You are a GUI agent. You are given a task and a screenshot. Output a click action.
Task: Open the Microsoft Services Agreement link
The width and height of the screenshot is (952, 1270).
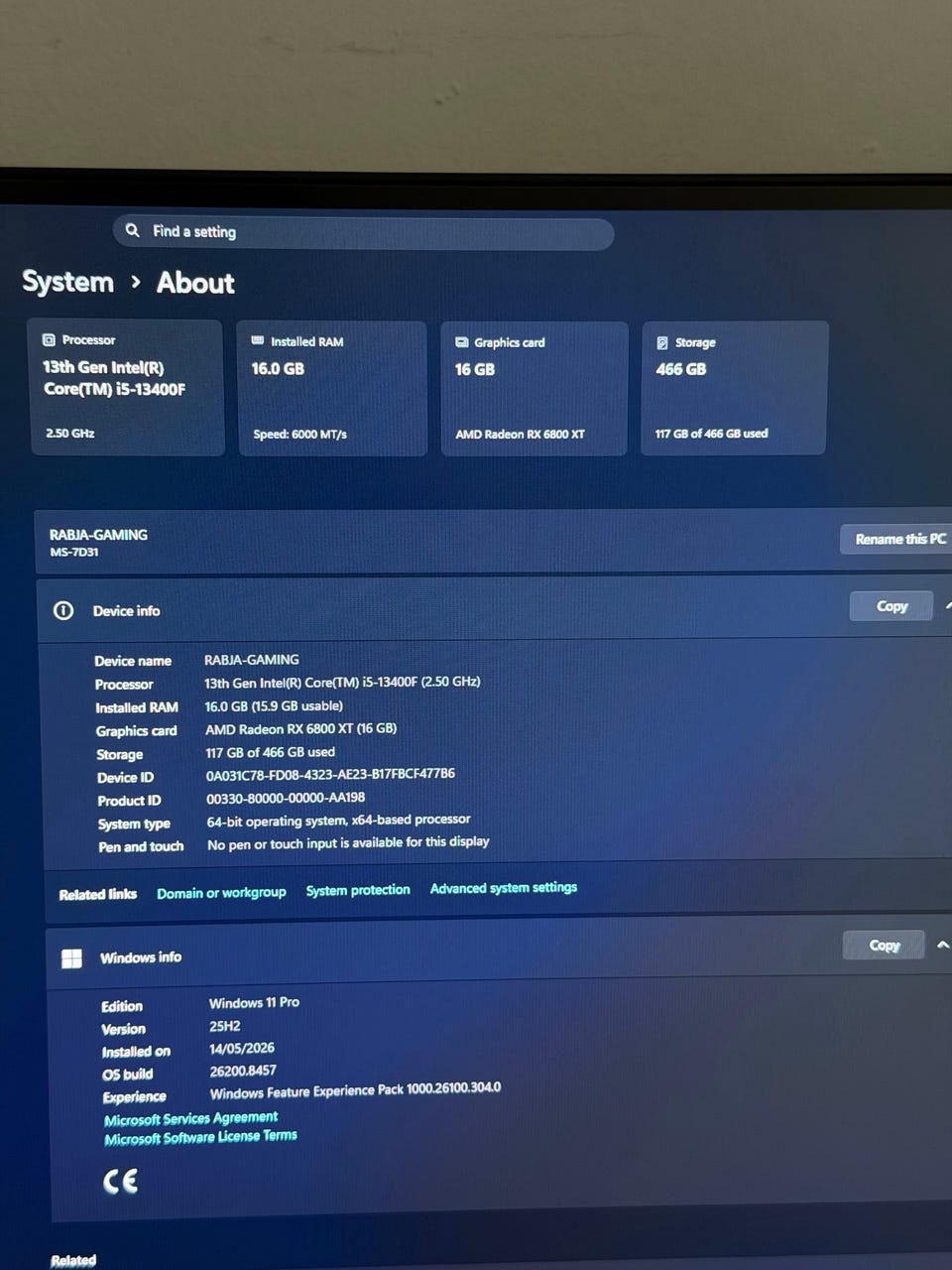190,1118
